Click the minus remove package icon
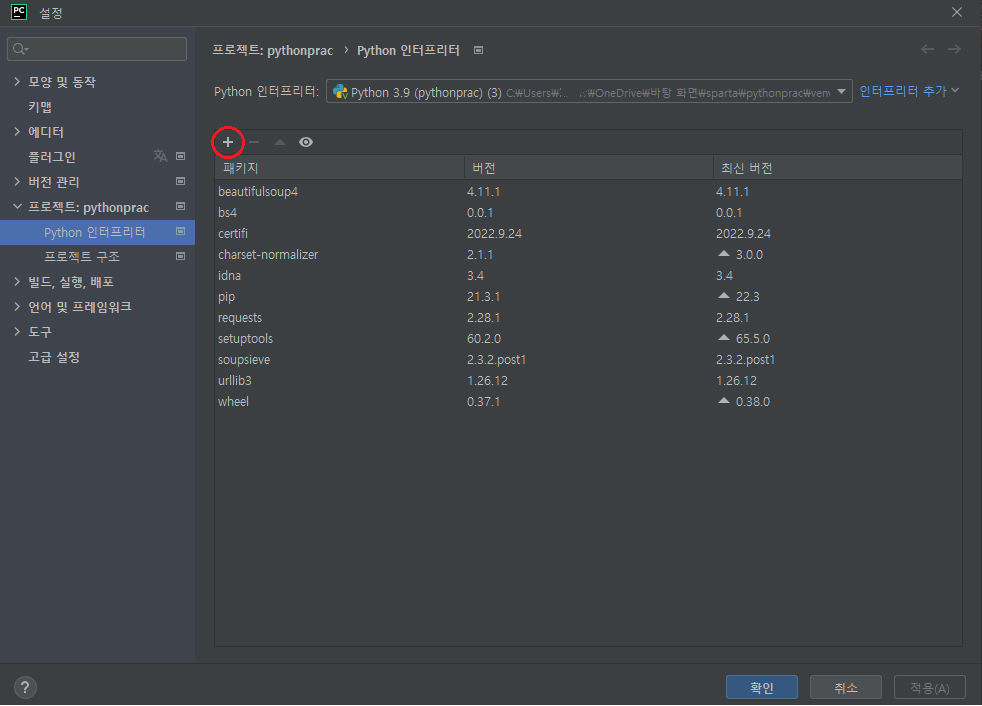Screen dimensions: 982x706 (x=254, y=142)
